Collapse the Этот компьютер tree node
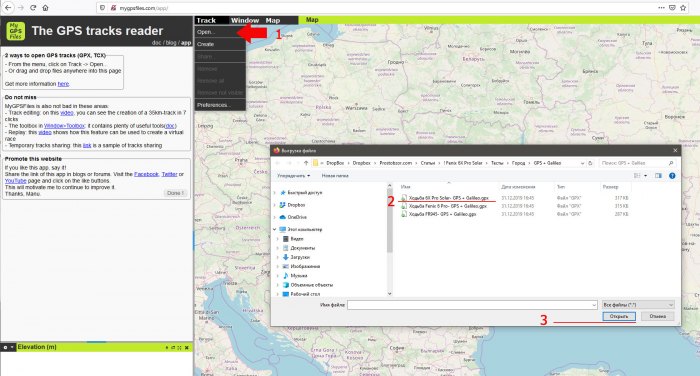The width and height of the screenshot is (700, 376). pos(275,229)
